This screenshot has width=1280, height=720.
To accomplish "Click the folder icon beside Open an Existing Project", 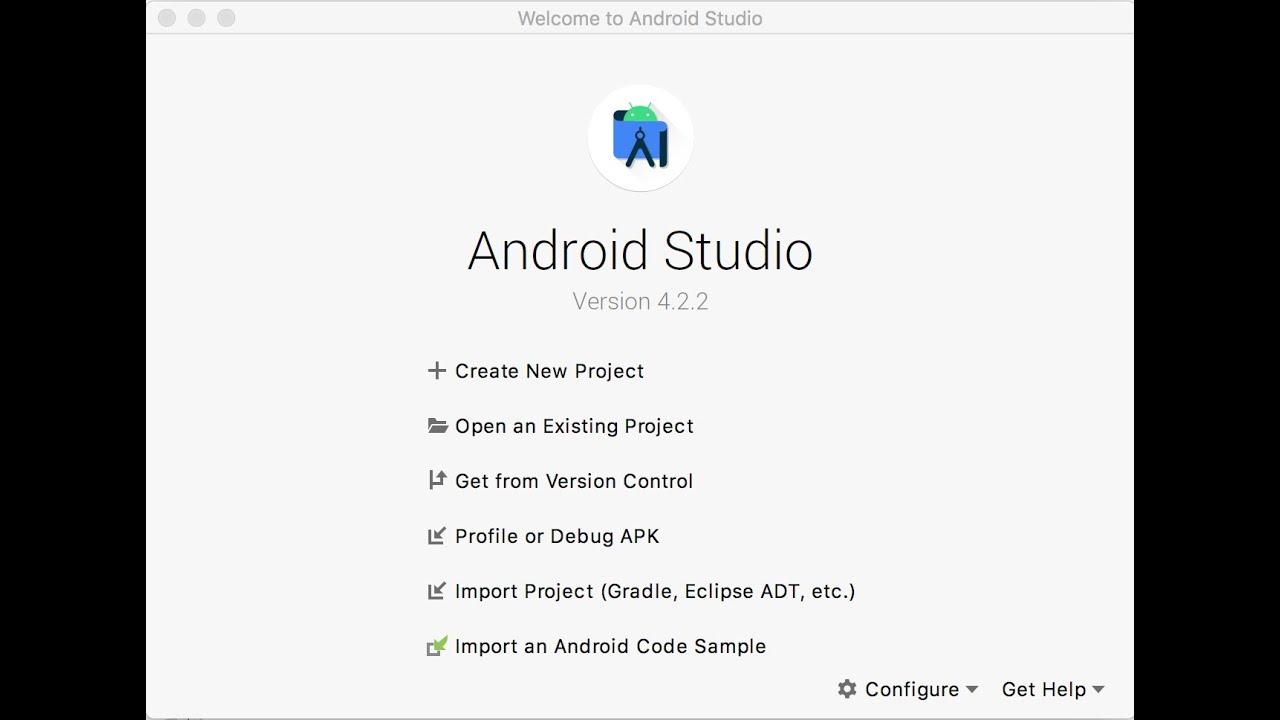I will pos(437,426).
